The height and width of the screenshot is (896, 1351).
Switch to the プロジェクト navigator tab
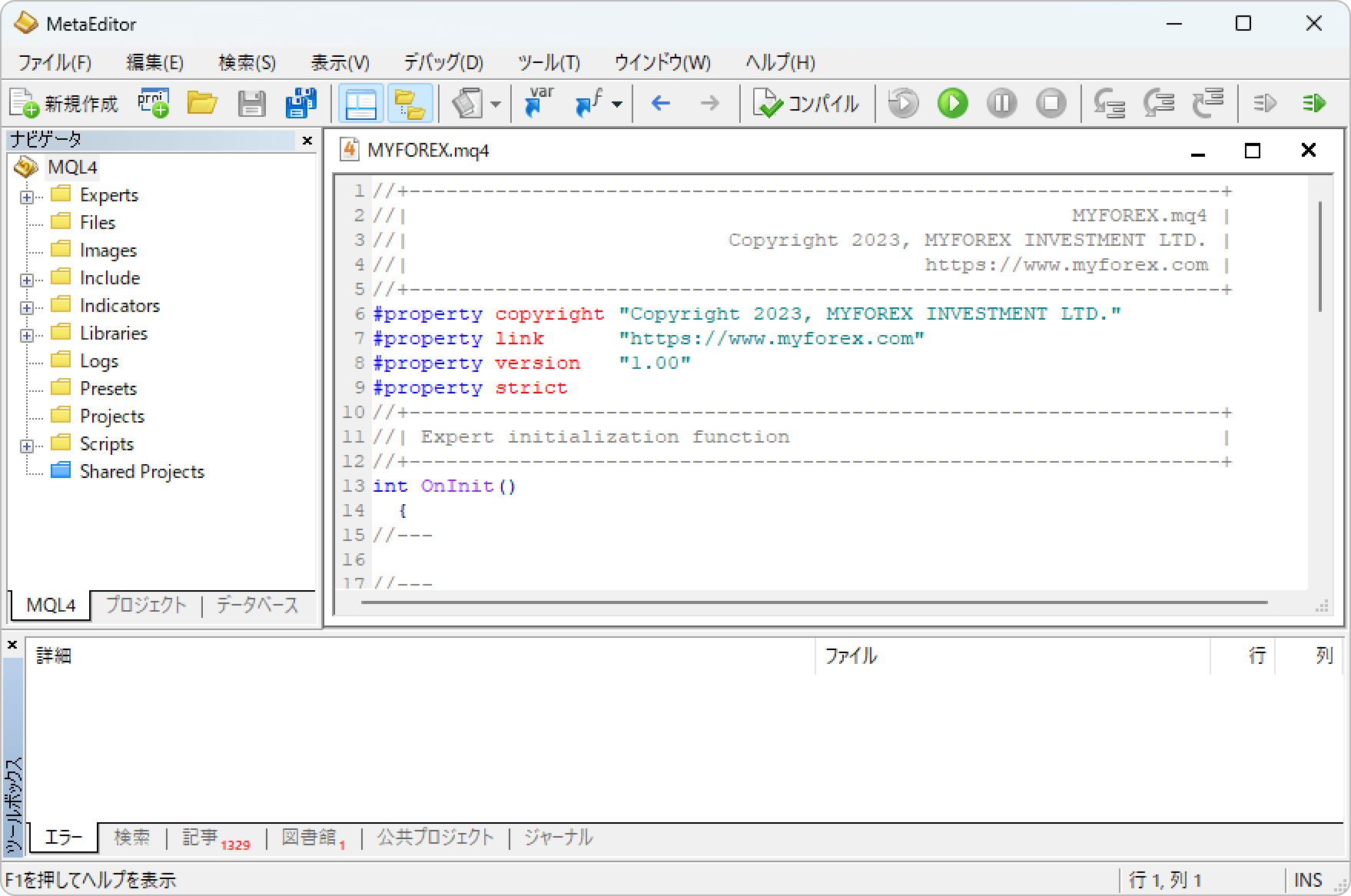tap(146, 605)
